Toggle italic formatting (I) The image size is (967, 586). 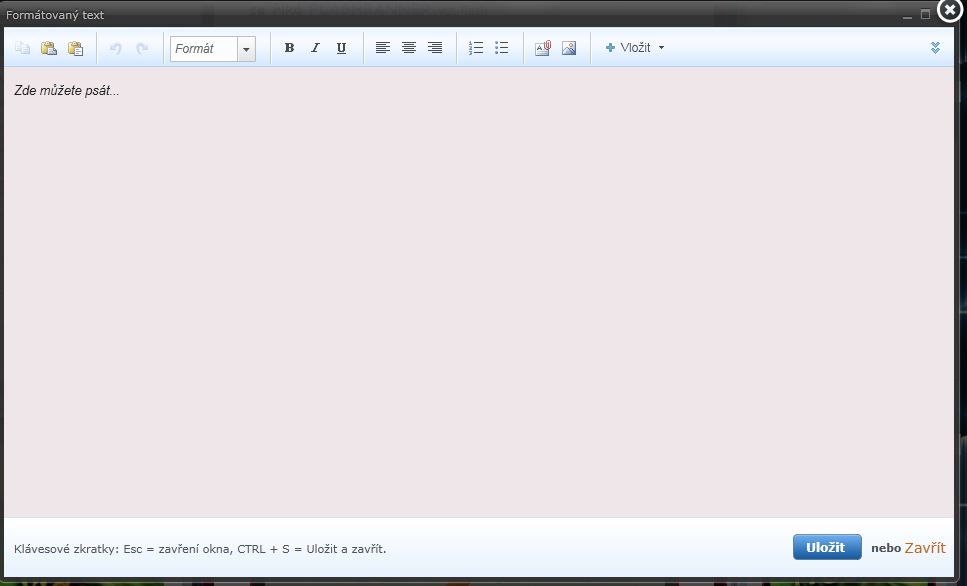click(x=315, y=48)
